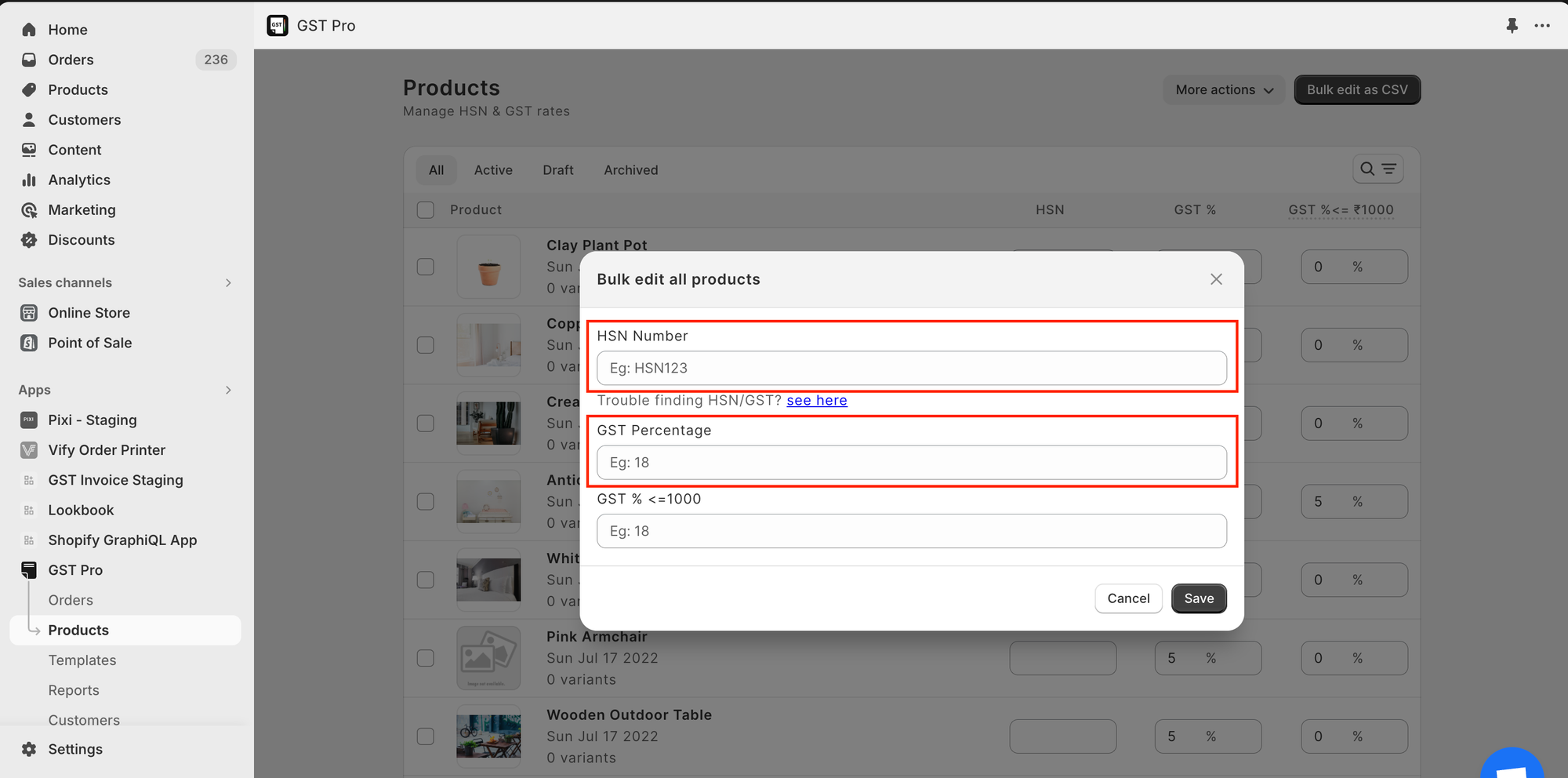
Task: Click the Vify Order Printer app icon
Action: [x=29, y=450]
